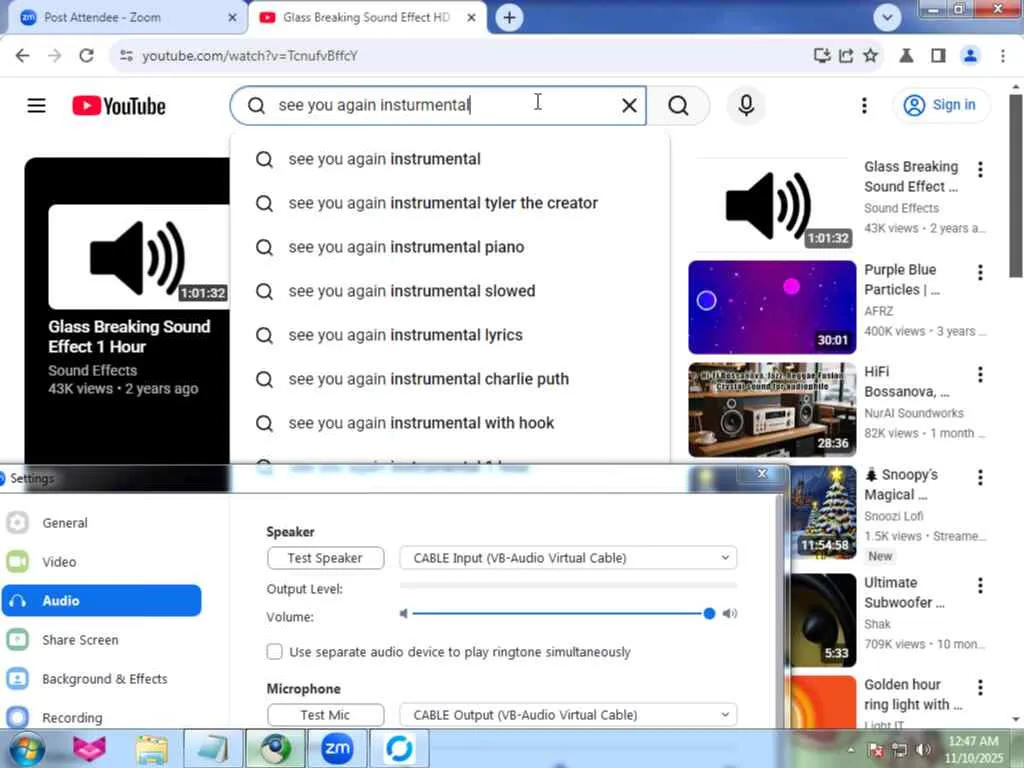
Task: Close the Glass Breaking Sound Effect tab
Action: click(x=471, y=18)
